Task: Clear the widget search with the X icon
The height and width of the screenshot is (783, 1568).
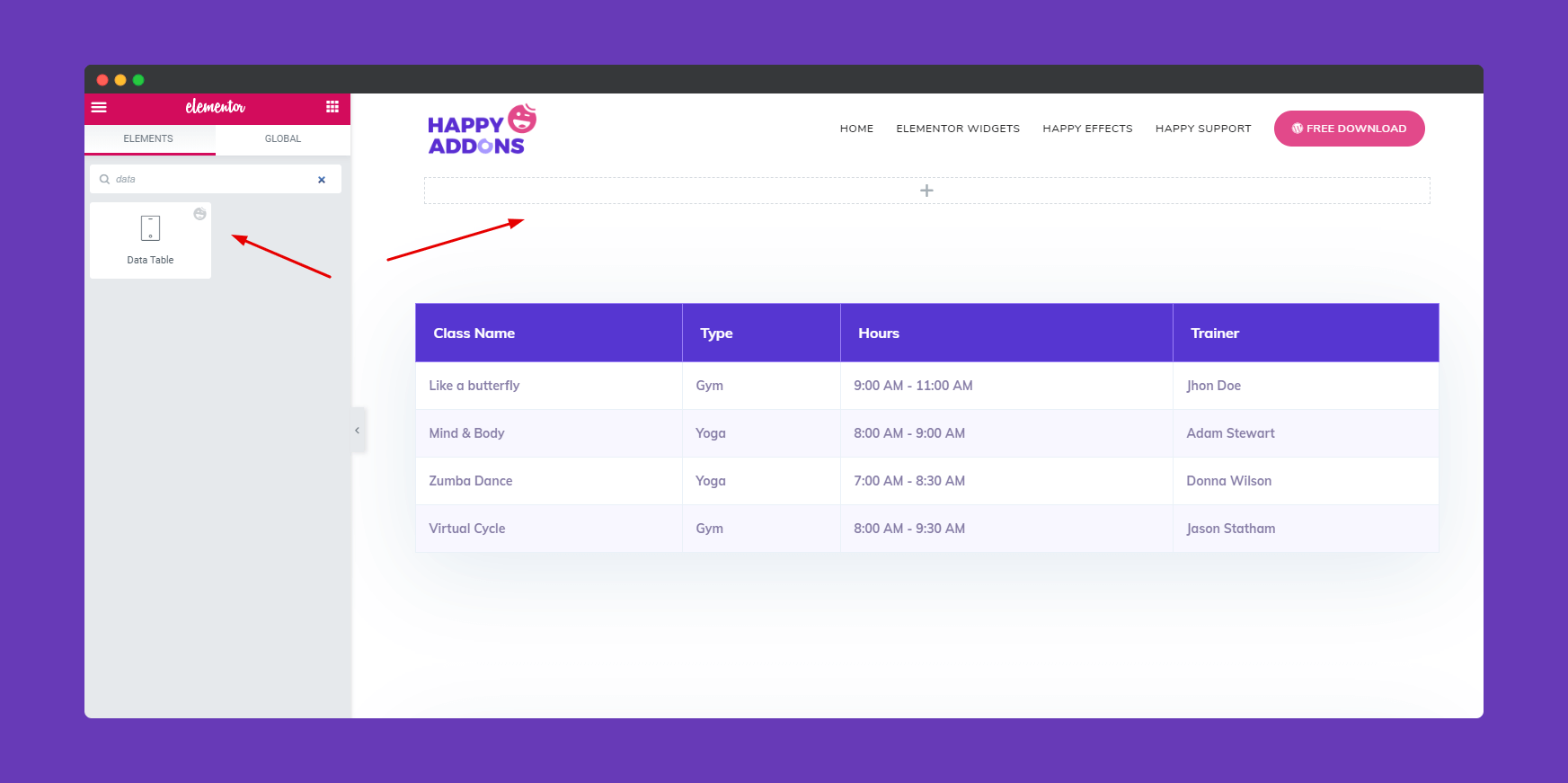Action: pyautogui.click(x=322, y=180)
